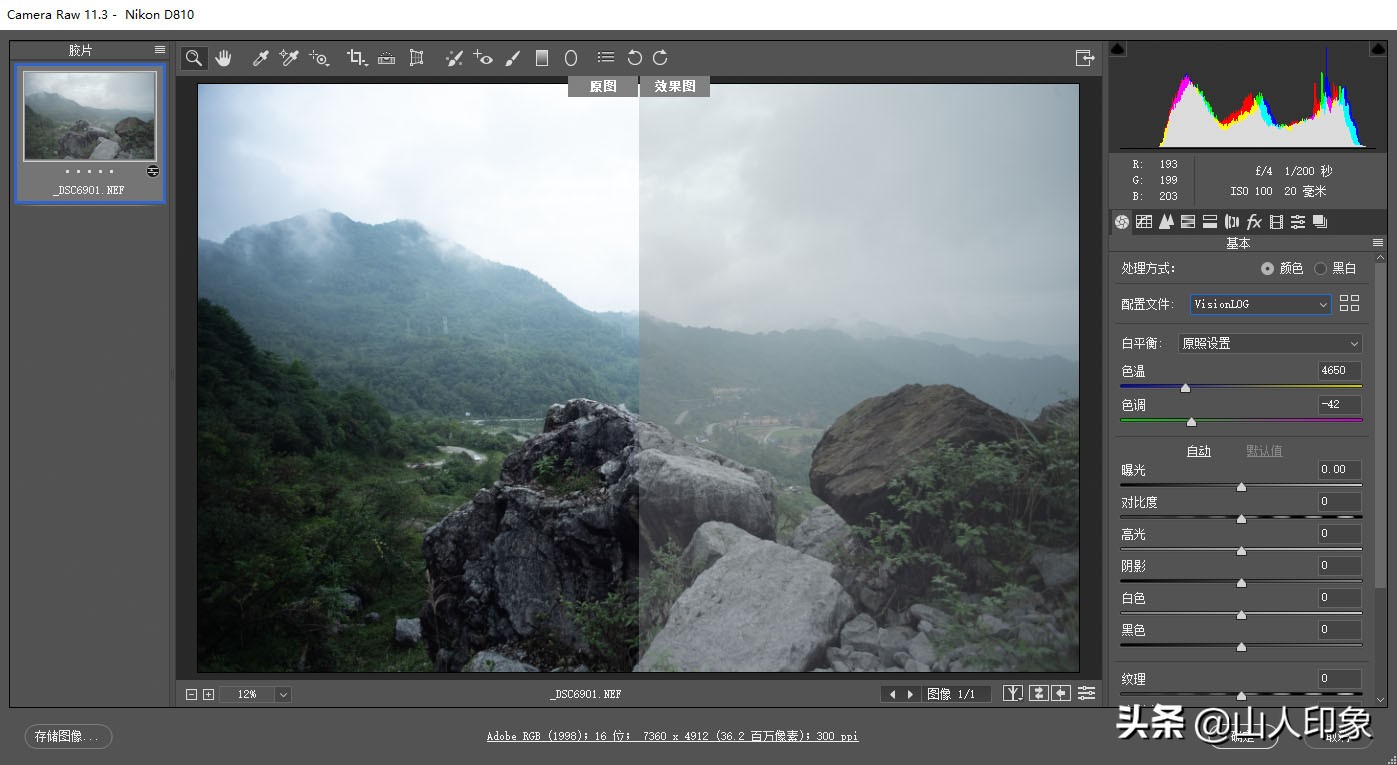This screenshot has height=765, width=1397.
Task: Click the 默认值 default link
Action: coord(1264,451)
